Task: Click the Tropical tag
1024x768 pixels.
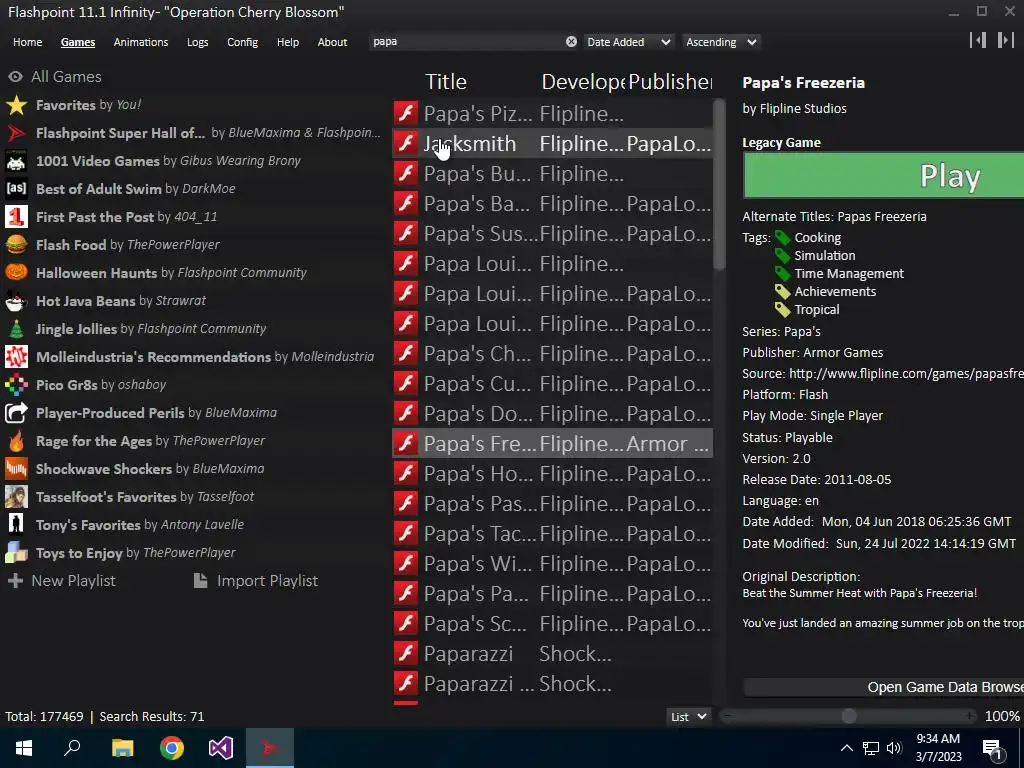Action: (817, 310)
